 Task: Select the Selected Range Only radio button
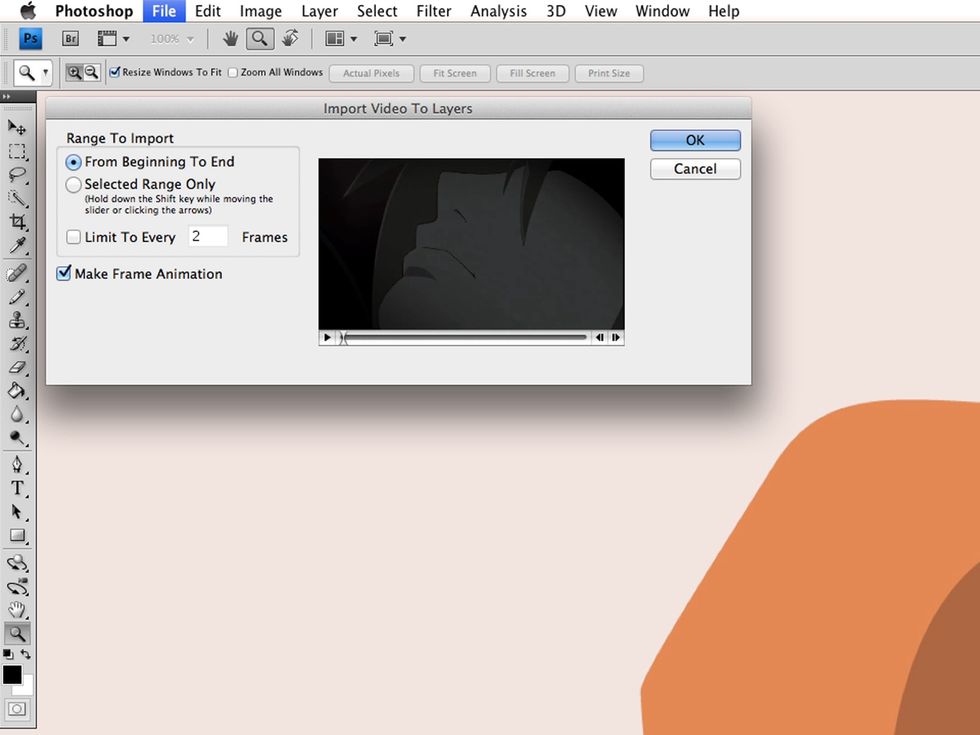(x=73, y=184)
